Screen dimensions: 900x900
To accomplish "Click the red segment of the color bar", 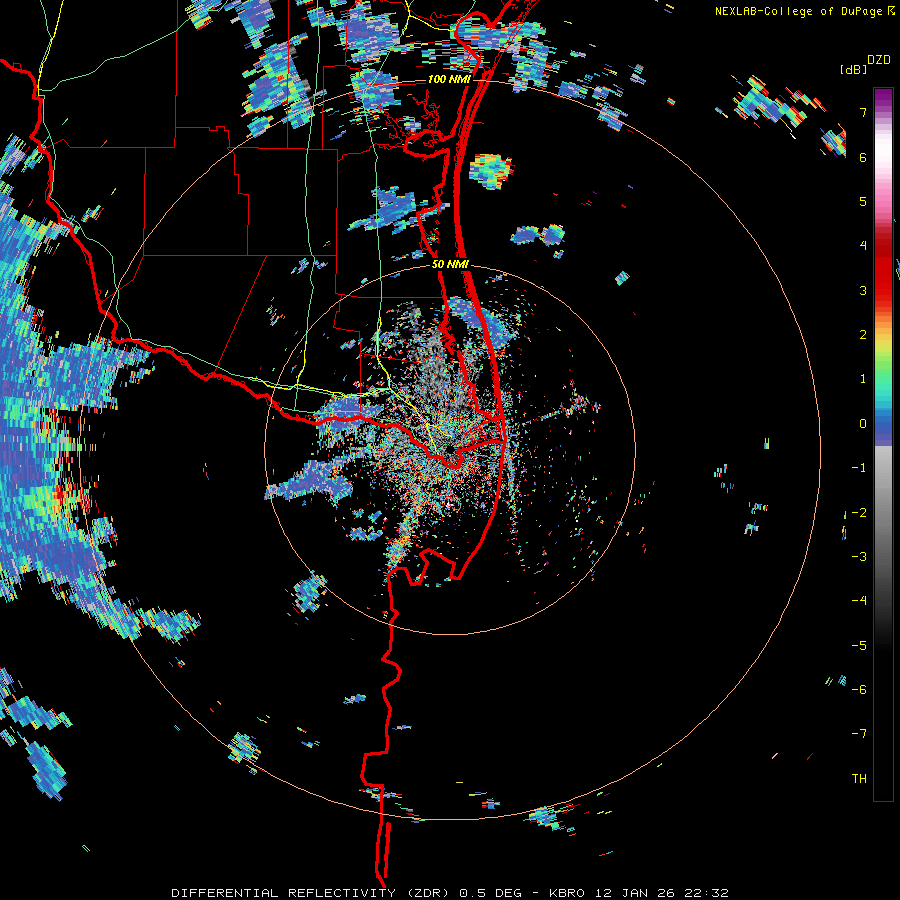I will coord(883,270).
